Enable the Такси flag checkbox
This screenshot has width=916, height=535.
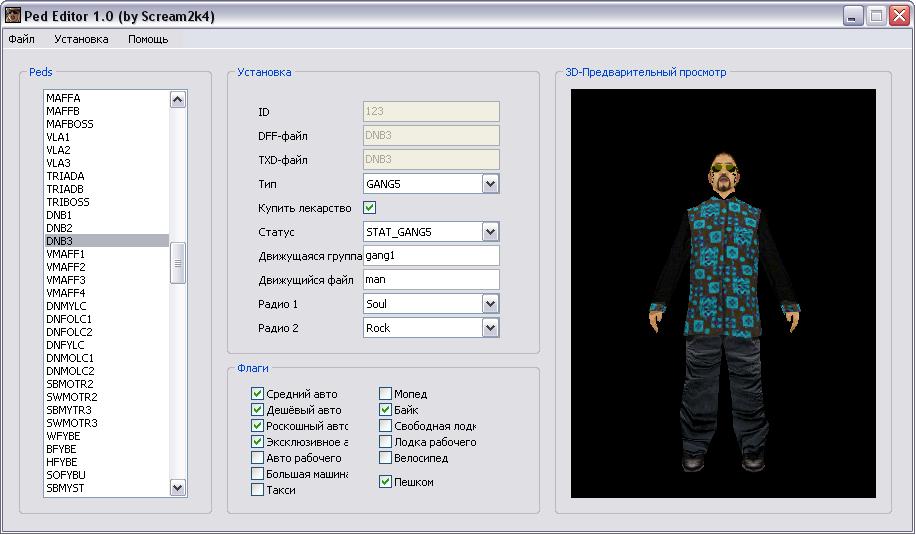point(257,490)
